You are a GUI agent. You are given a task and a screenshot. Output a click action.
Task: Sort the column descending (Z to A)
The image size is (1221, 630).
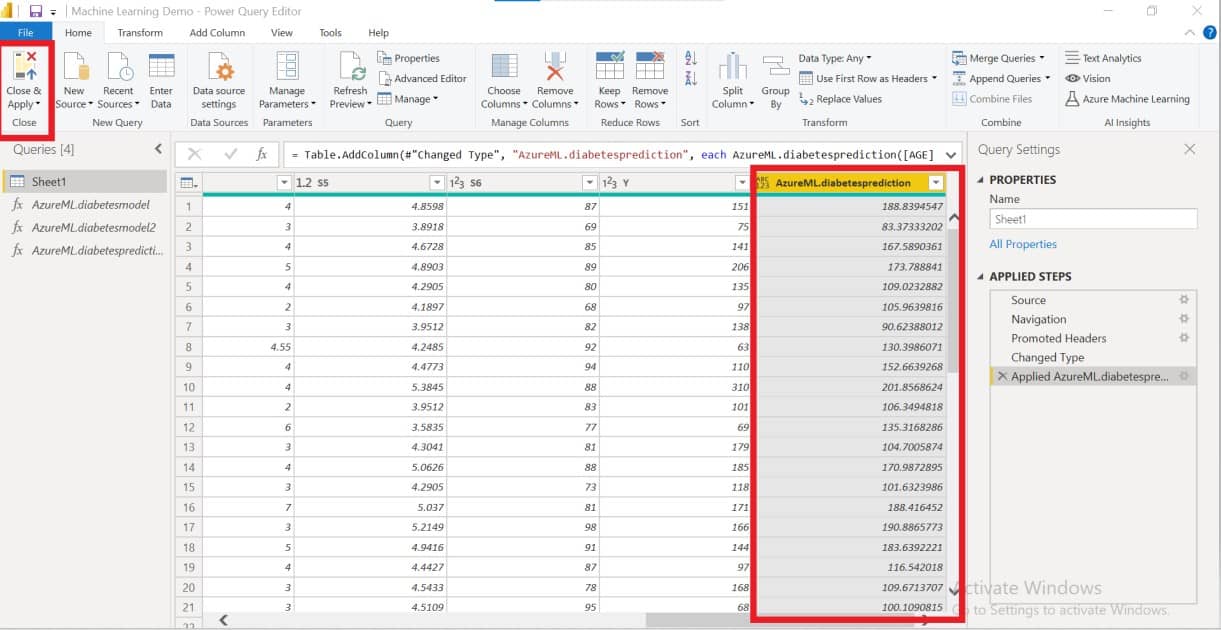click(691, 80)
